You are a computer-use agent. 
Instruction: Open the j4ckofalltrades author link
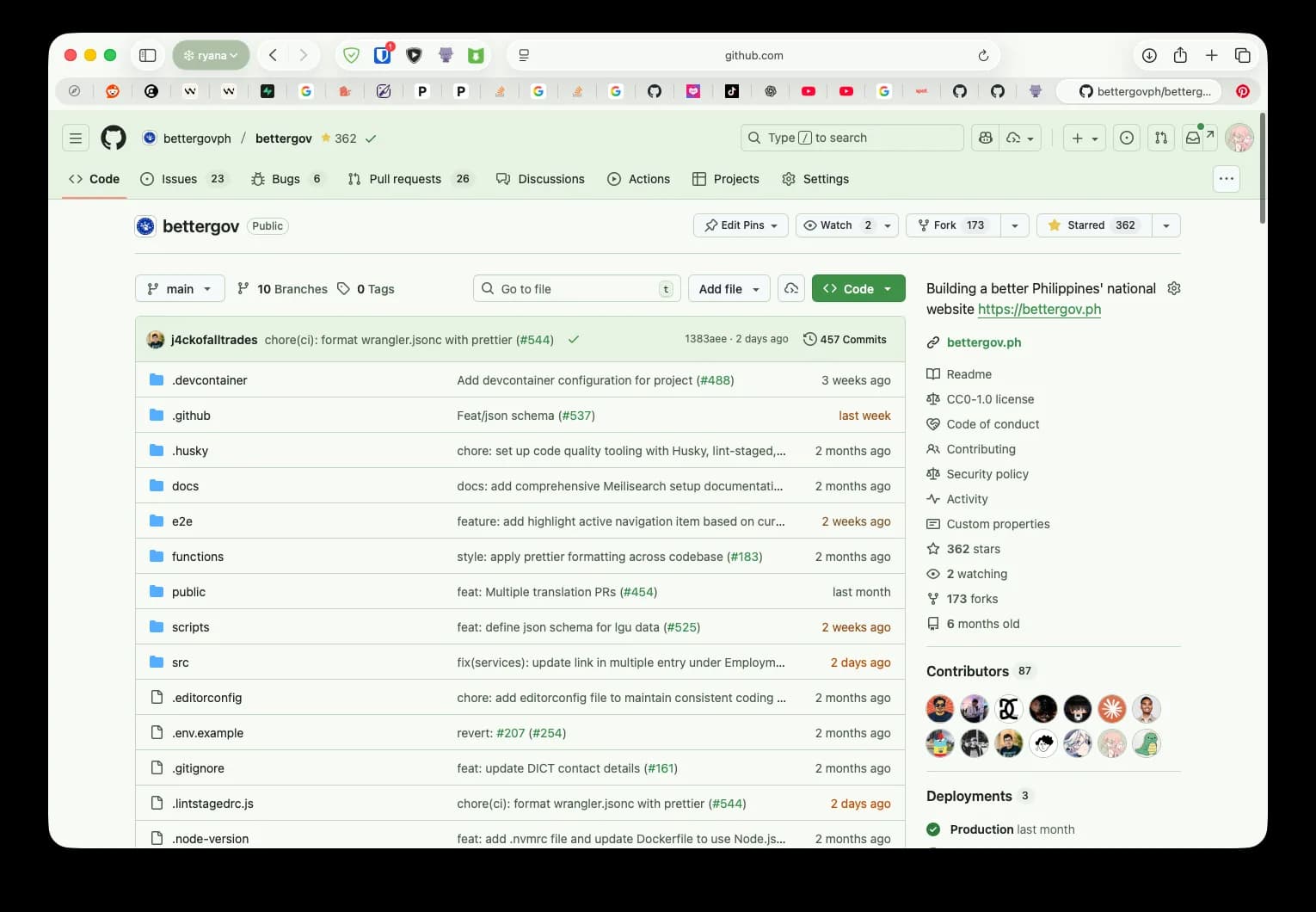point(214,340)
